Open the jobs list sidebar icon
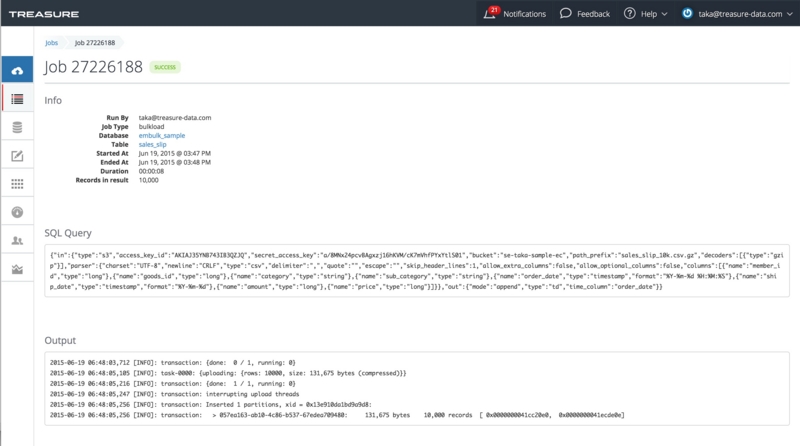800x446 pixels. [x=17, y=99]
